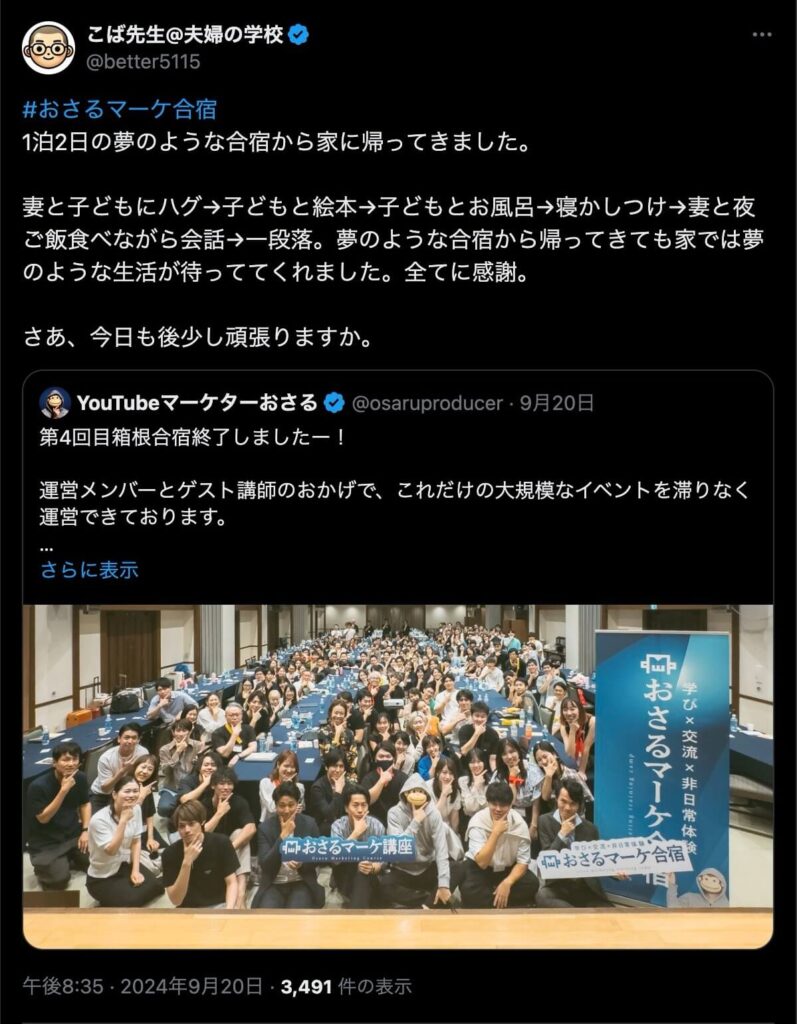The height and width of the screenshot is (1024, 797).
Task: Open the 3,491 件の表示 view count
Action: tap(346, 986)
